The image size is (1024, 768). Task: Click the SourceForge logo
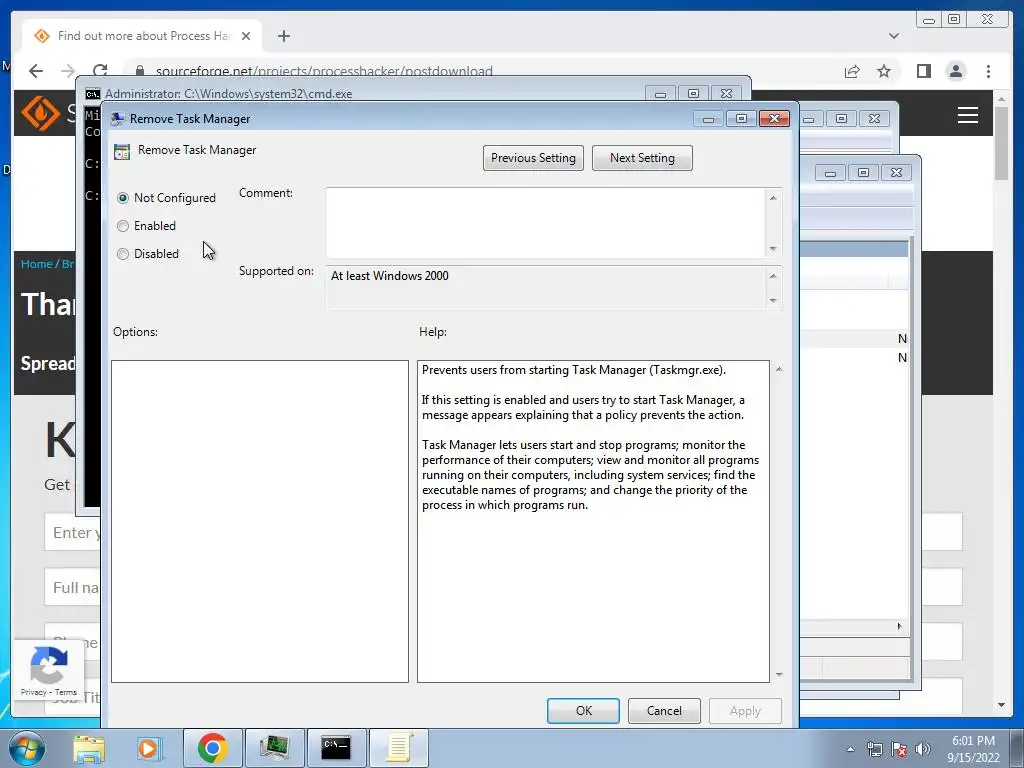(x=40, y=113)
